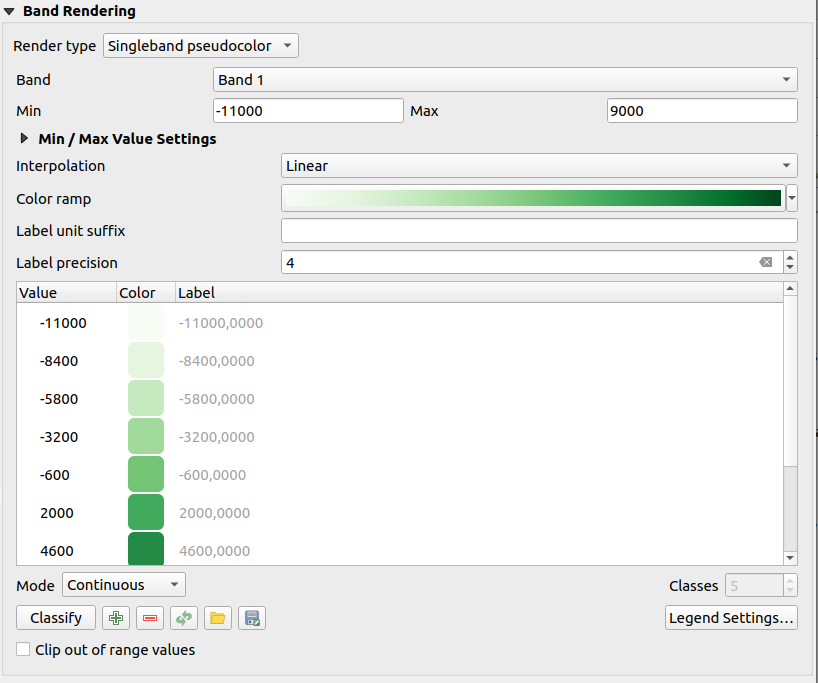
Task: Open the Mode Continuous dropdown
Action: [124, 585]
